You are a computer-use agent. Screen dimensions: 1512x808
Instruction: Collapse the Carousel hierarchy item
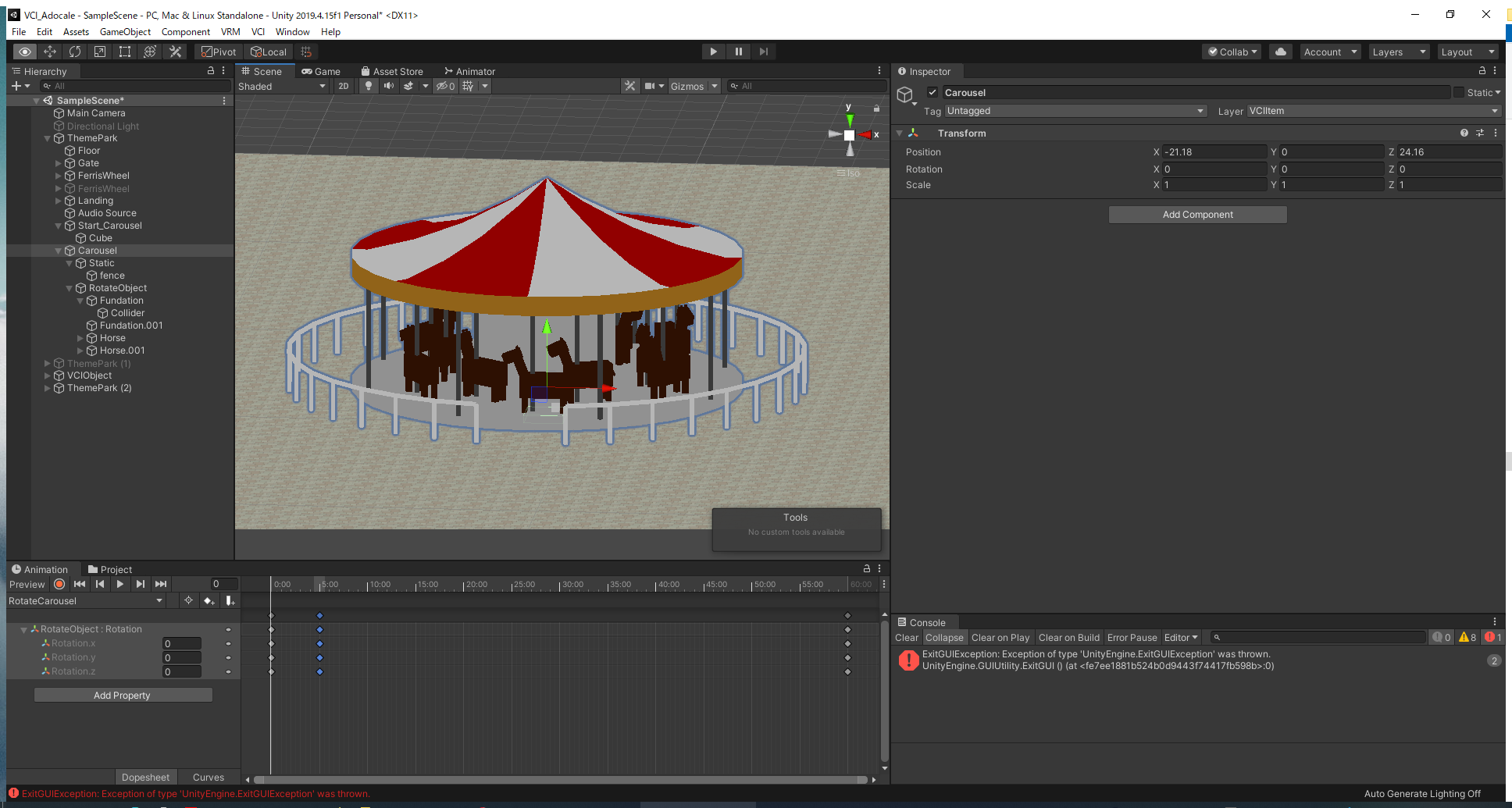(x=58, y=251)
